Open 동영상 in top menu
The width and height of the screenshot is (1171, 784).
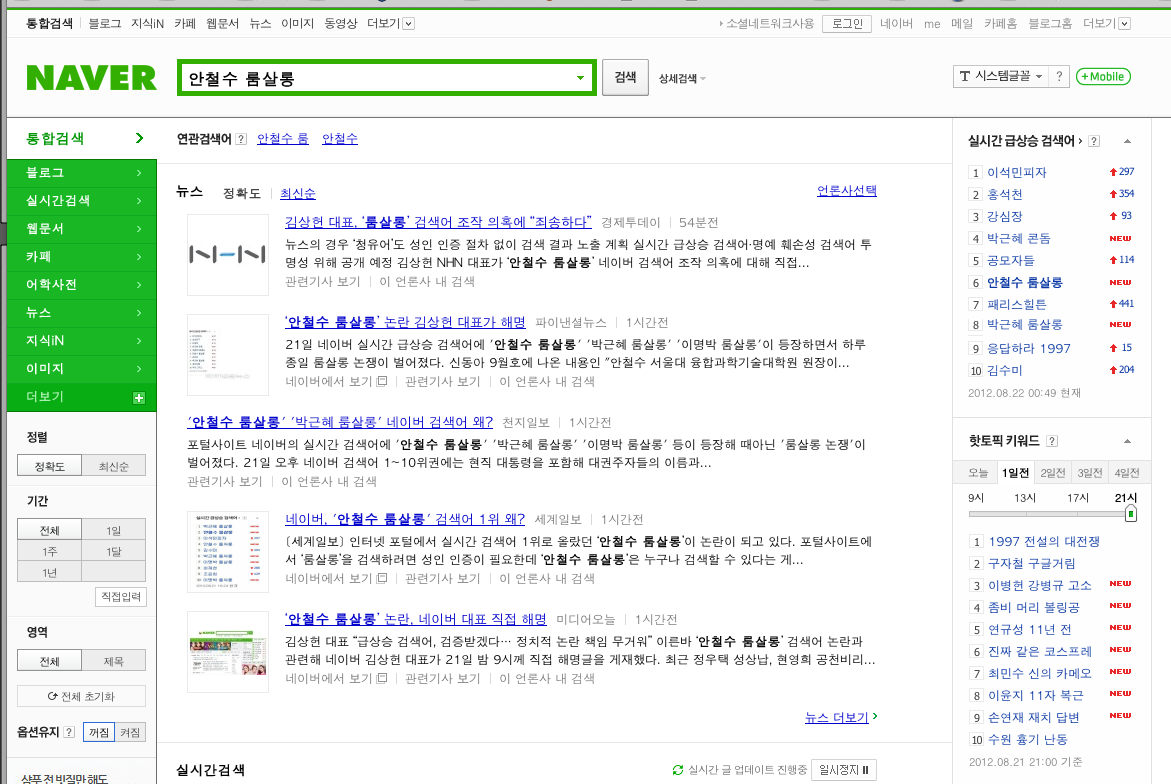click(341, 23)
